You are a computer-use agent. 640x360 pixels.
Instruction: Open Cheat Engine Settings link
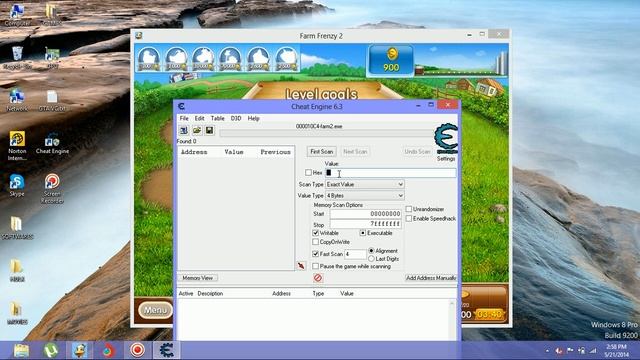446,159
